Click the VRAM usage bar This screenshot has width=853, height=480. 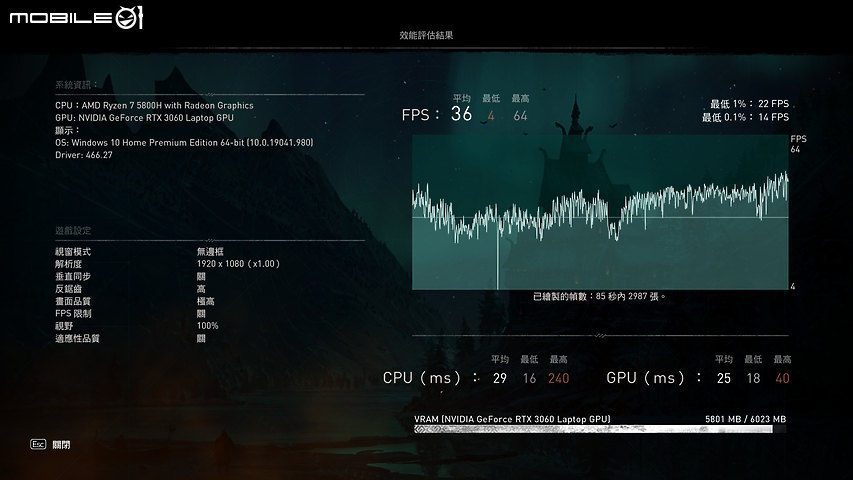(600, 429)
